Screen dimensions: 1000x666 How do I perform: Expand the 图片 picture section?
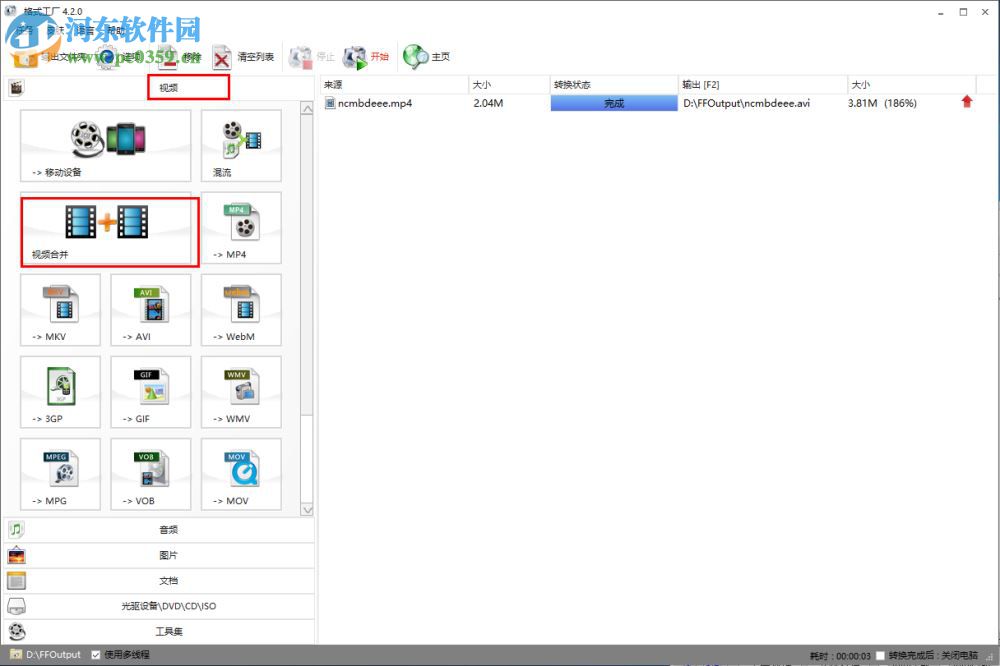[x=159, y=555]
